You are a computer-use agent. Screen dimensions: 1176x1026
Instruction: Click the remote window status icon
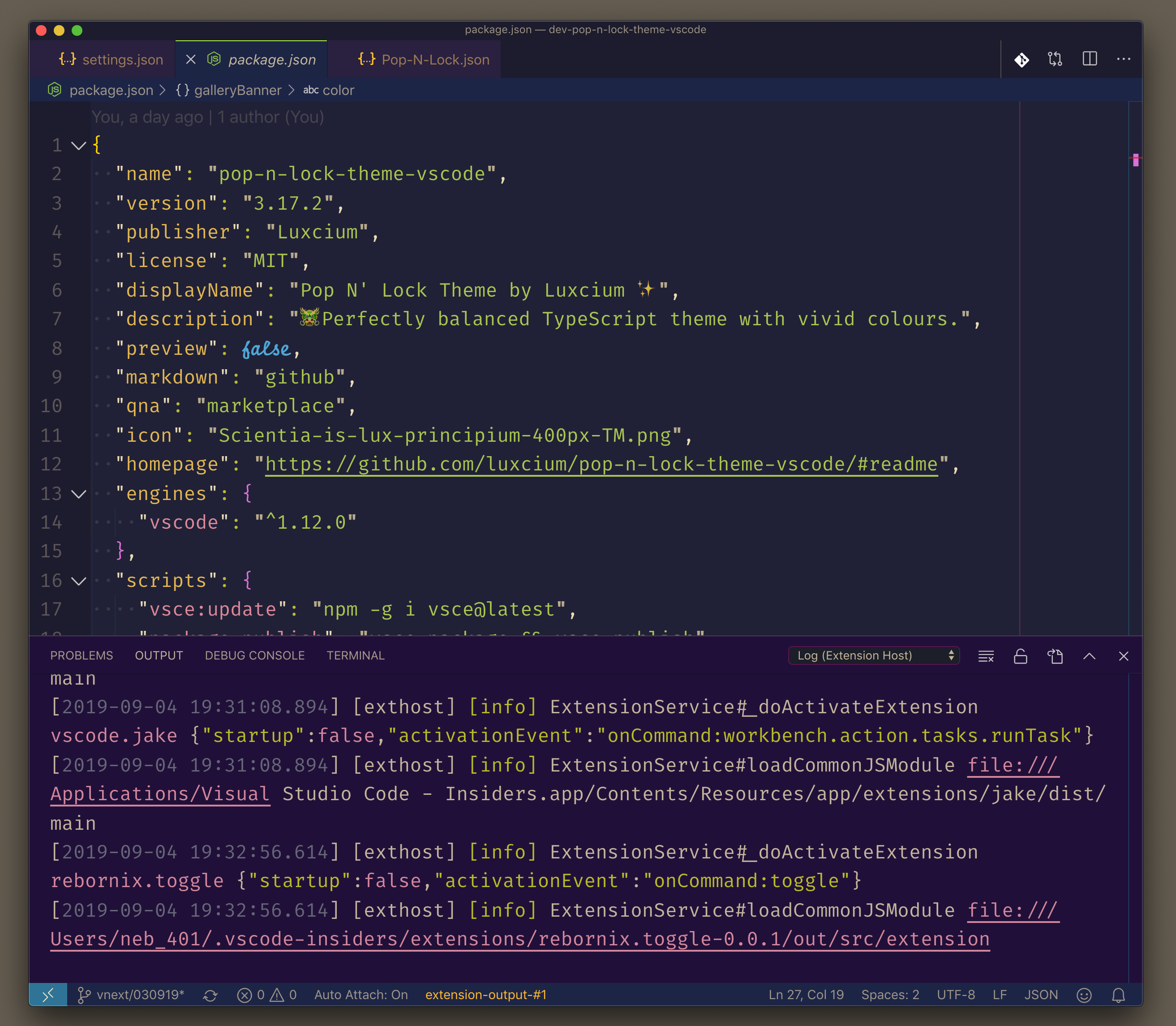point(48,995)
